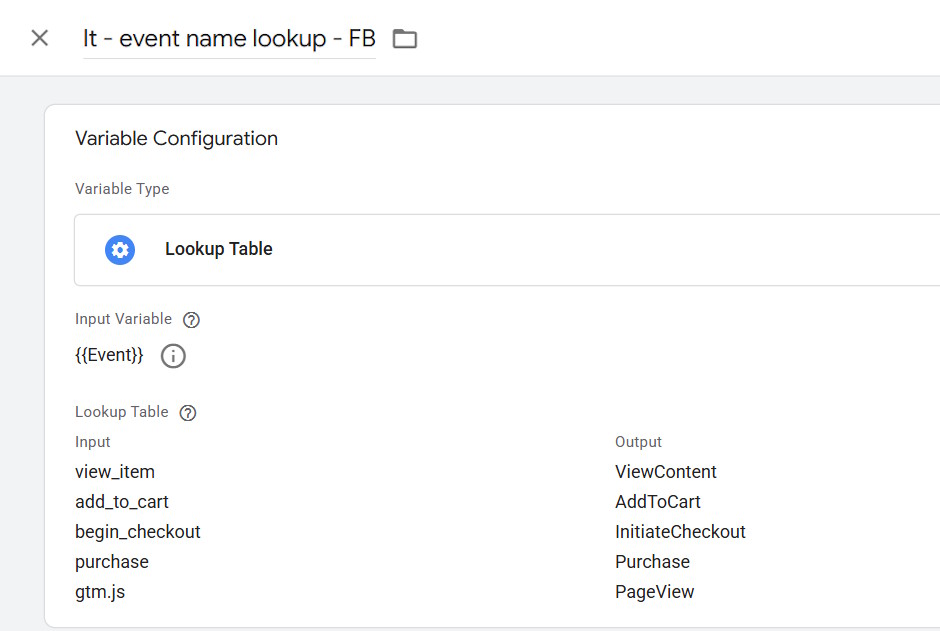Open help icon next to Lookup Table label
The width and height of the screenshot is (940, 631).
(188, 413)
